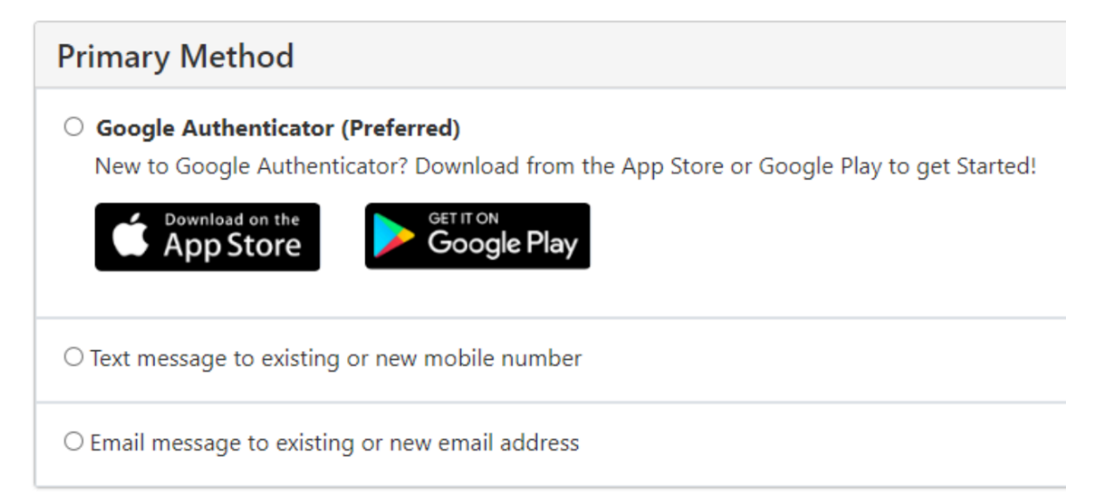Click the colorful Google Play triangle logo

[394, 236]
